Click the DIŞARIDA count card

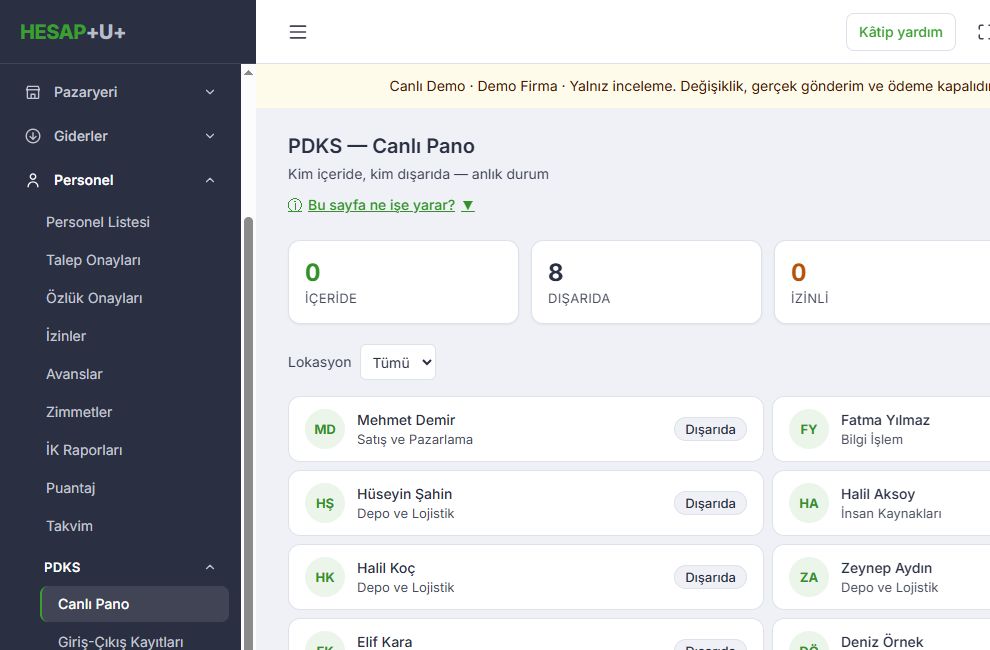(x=647, y=282)
